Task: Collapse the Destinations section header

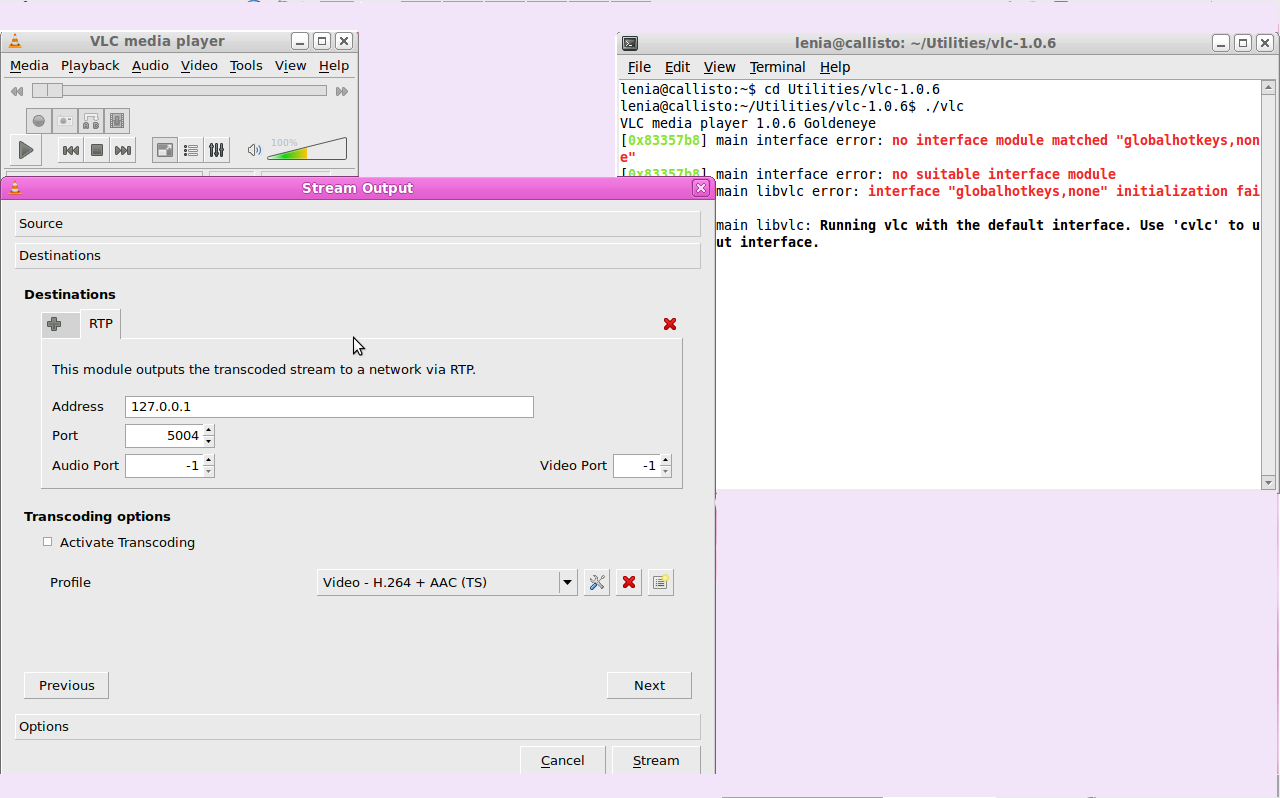Action: tap(357, 256)
